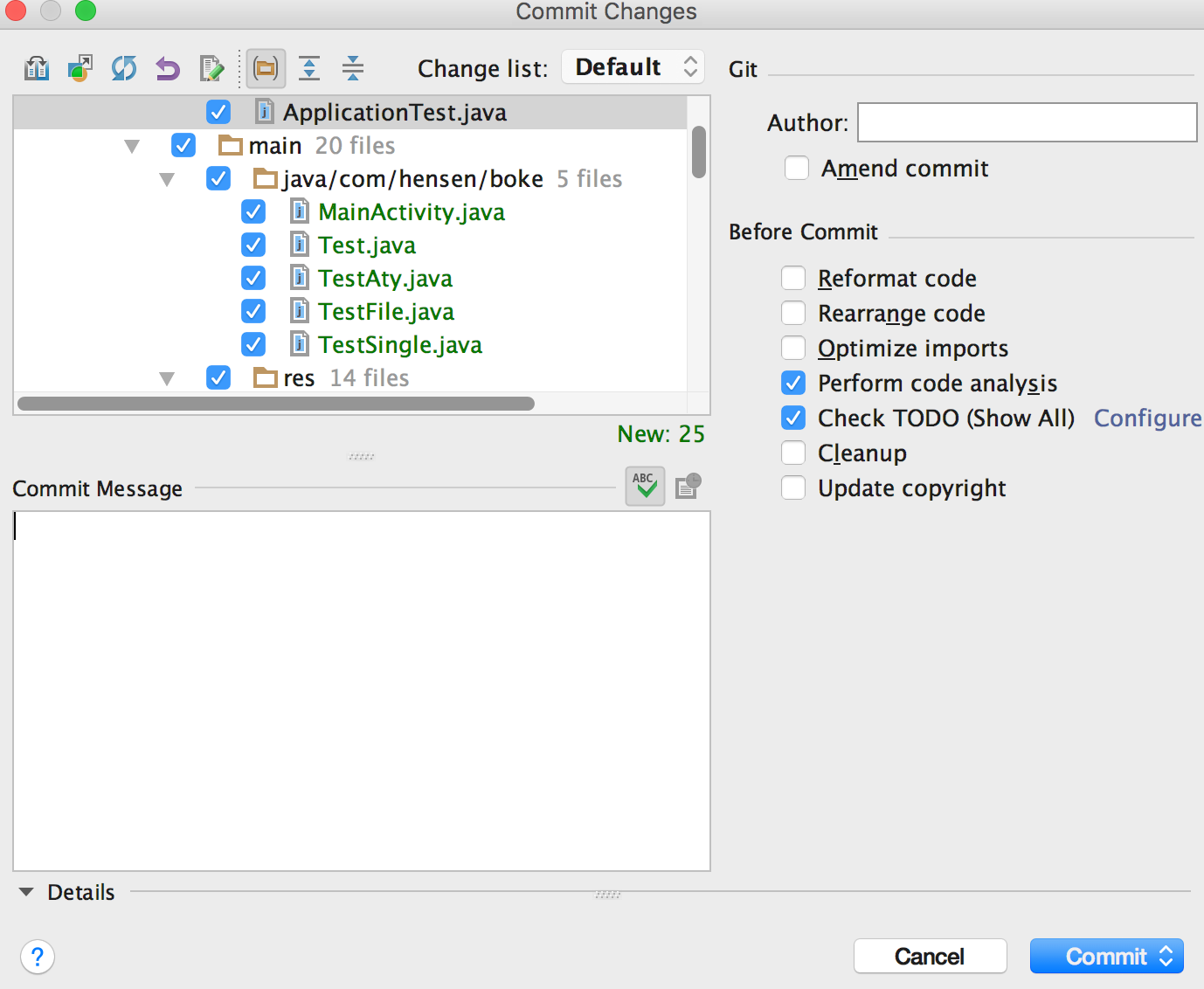Enable the Reformat code option
The image size is (1204, 989).
(x=793, y=278)
